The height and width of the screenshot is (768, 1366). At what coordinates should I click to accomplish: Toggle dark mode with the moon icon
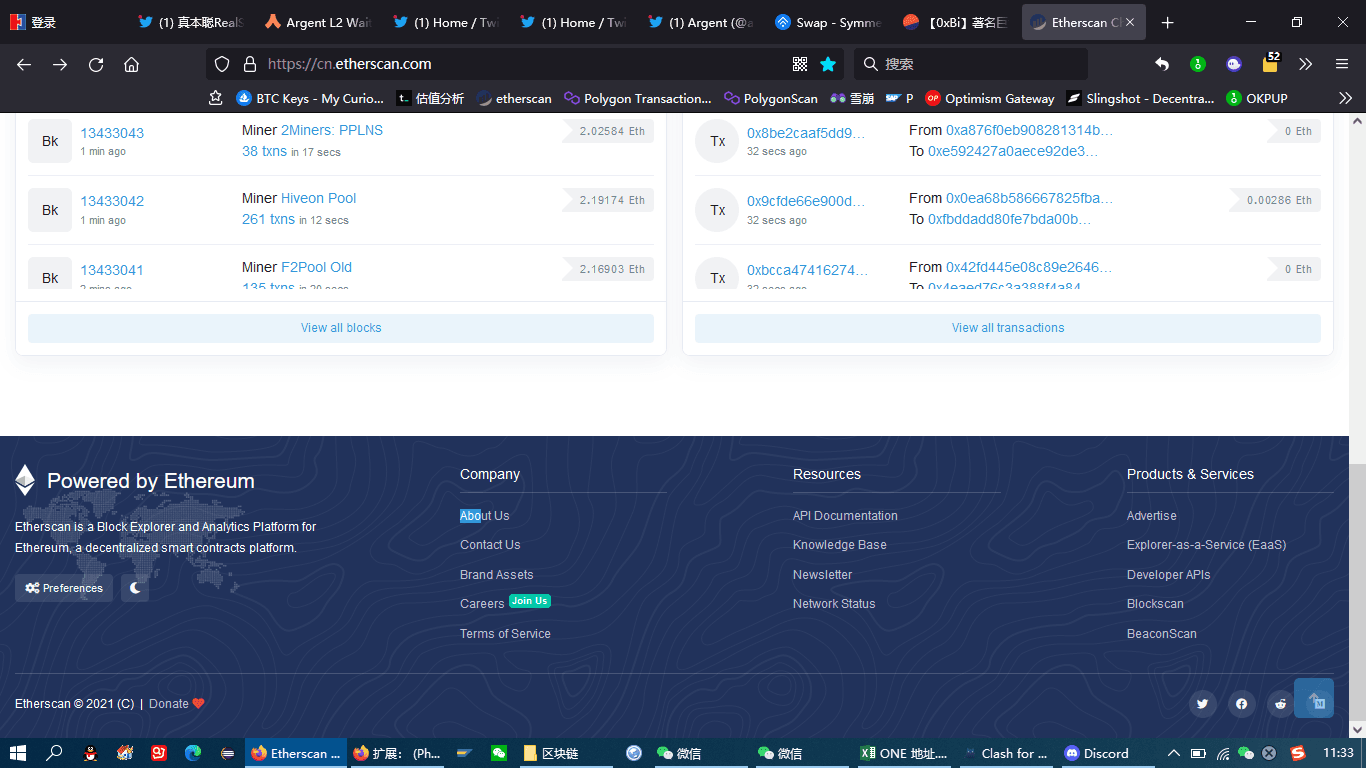point(135,588)
